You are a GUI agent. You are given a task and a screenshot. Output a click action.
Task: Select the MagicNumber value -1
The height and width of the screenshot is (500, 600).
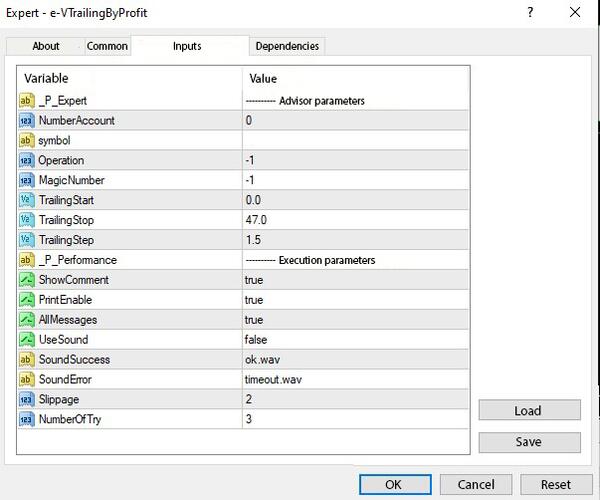pyautogui.click(x=355, y=180)
